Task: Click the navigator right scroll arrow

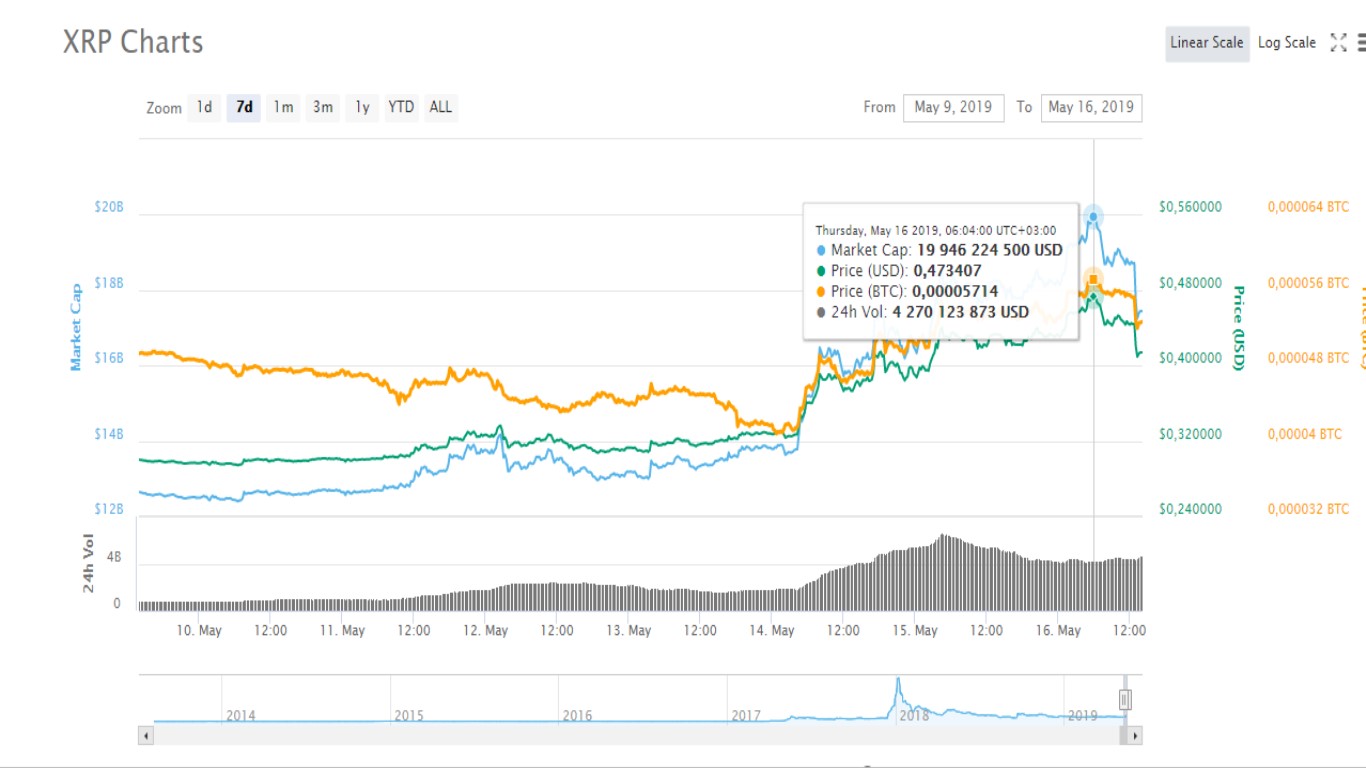Action: (x=1134, y=736)
